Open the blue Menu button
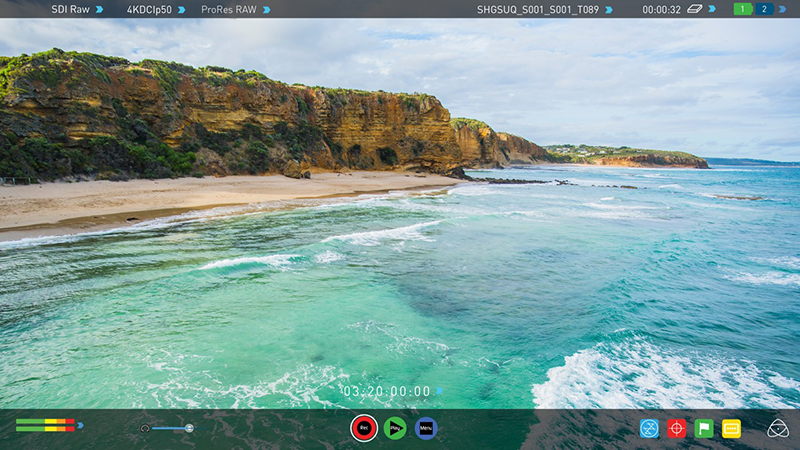 click(x=426, y=428)
